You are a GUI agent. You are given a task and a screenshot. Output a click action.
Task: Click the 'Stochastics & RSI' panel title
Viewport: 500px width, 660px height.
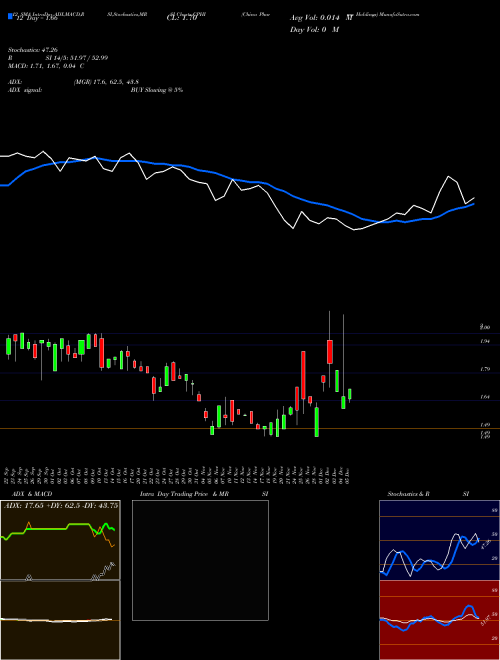pos(428,494)
